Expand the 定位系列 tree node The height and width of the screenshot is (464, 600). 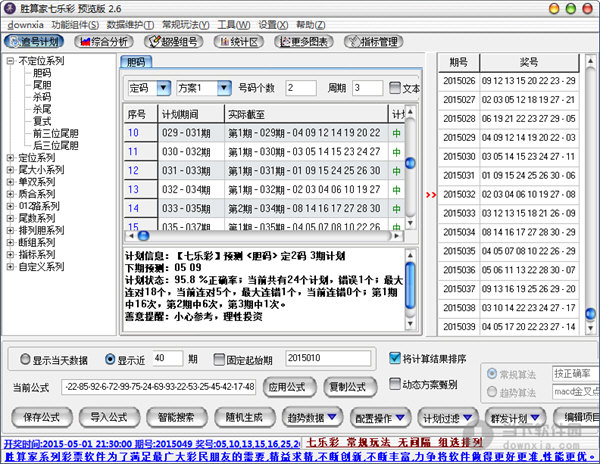(x=10, y=158)
